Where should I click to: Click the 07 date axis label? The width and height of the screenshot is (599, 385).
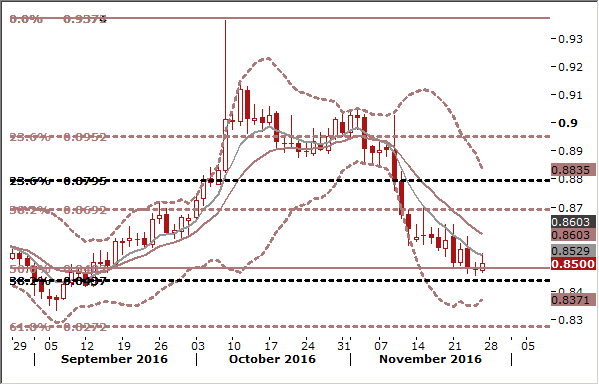pyautogui.click(x=381, y=346)
